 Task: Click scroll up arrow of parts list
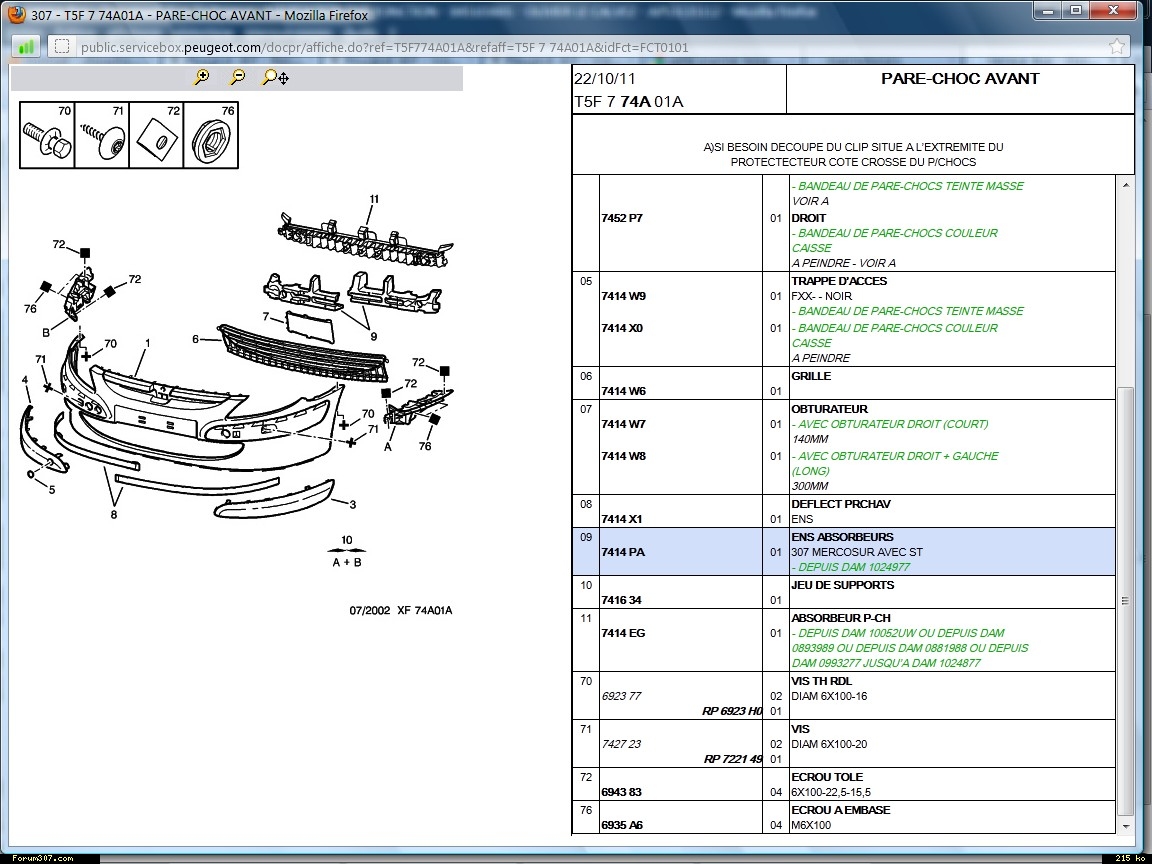point(1126,185)
